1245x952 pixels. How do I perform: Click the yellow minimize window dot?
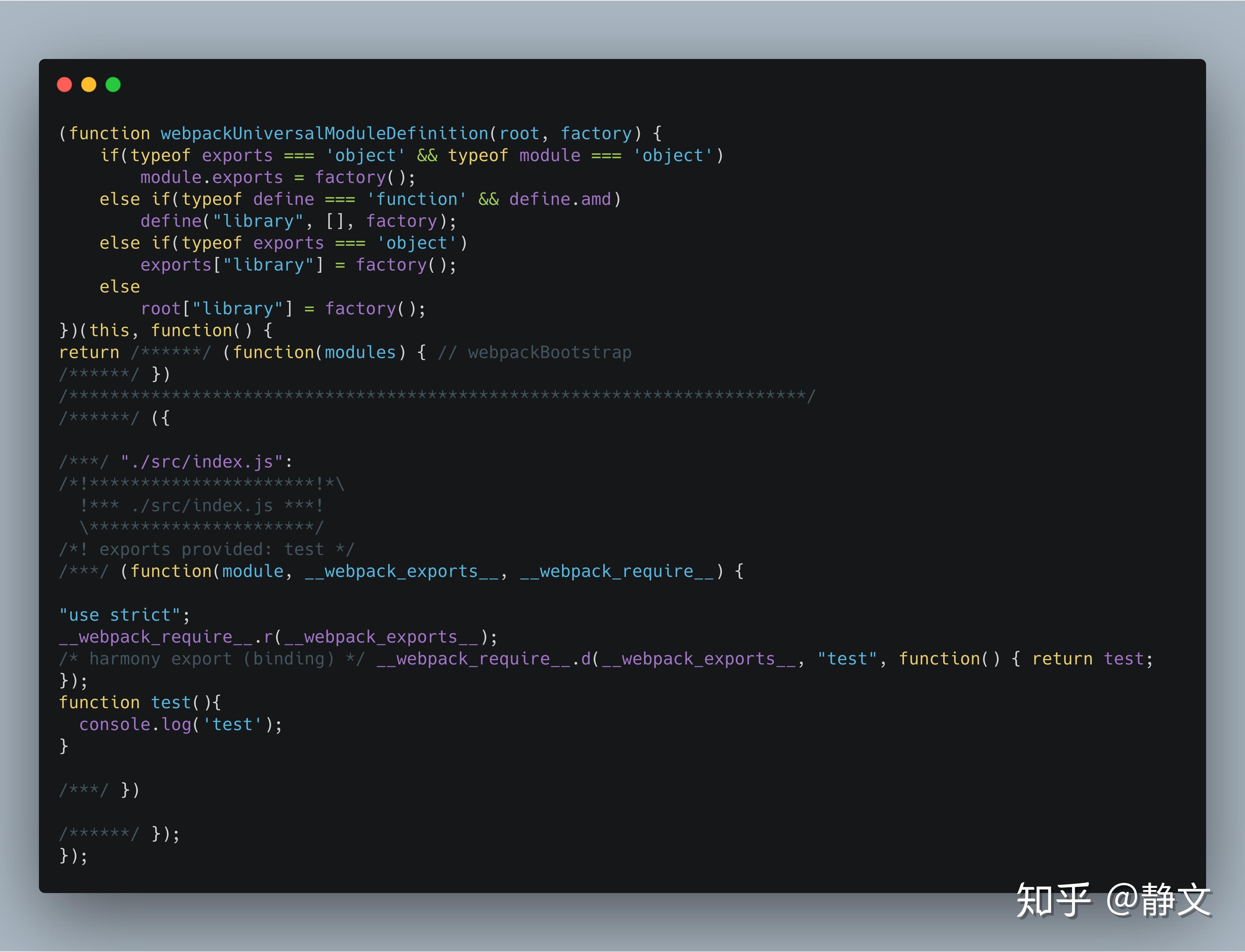click(89, 85)
